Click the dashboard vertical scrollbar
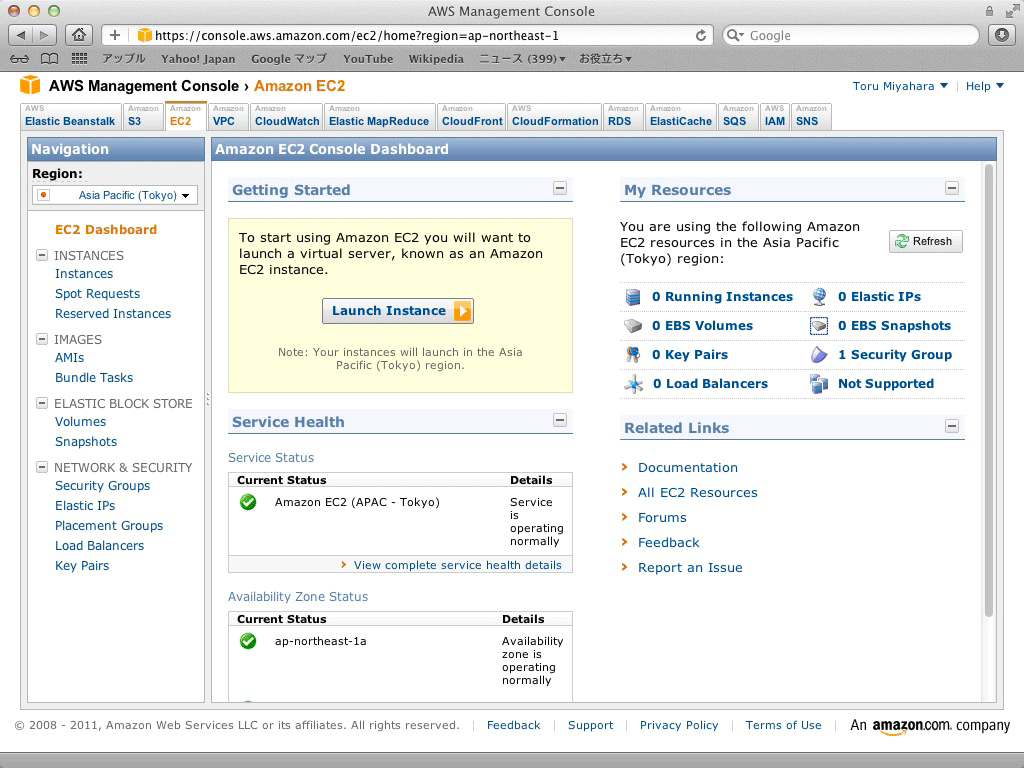 point(989,391)
